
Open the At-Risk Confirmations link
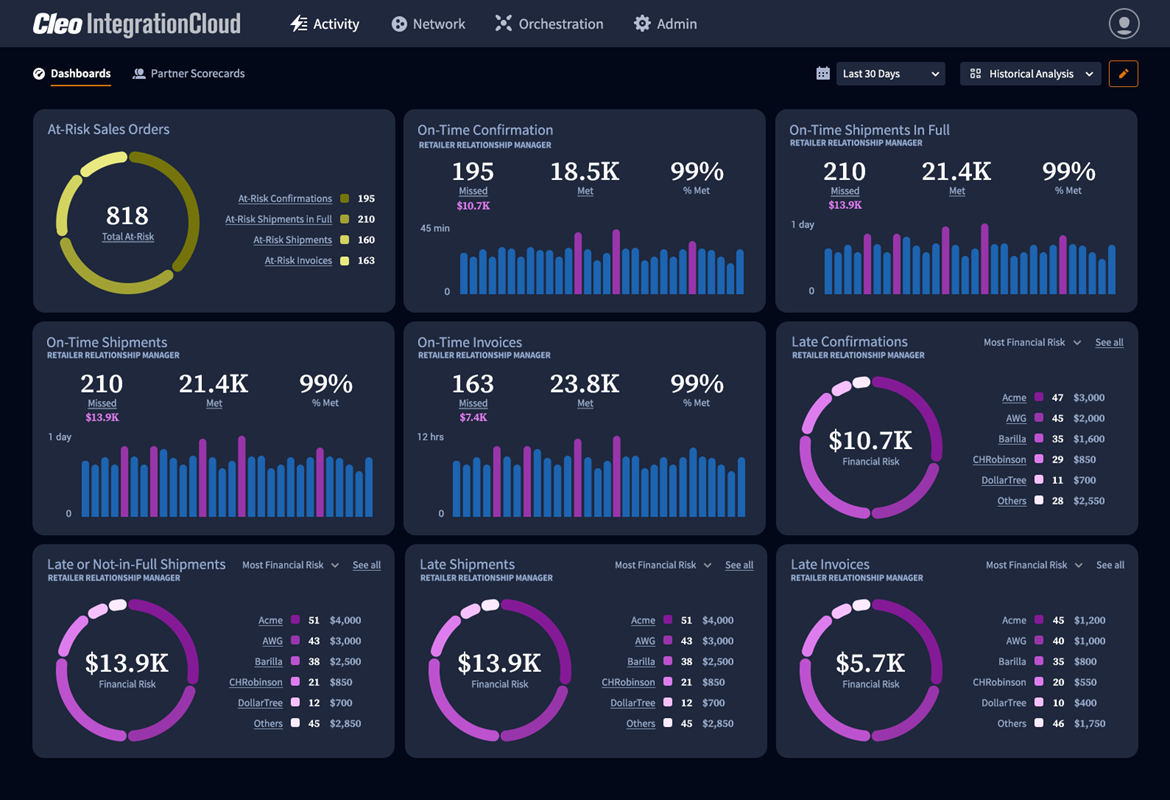[x=285, y=199]
